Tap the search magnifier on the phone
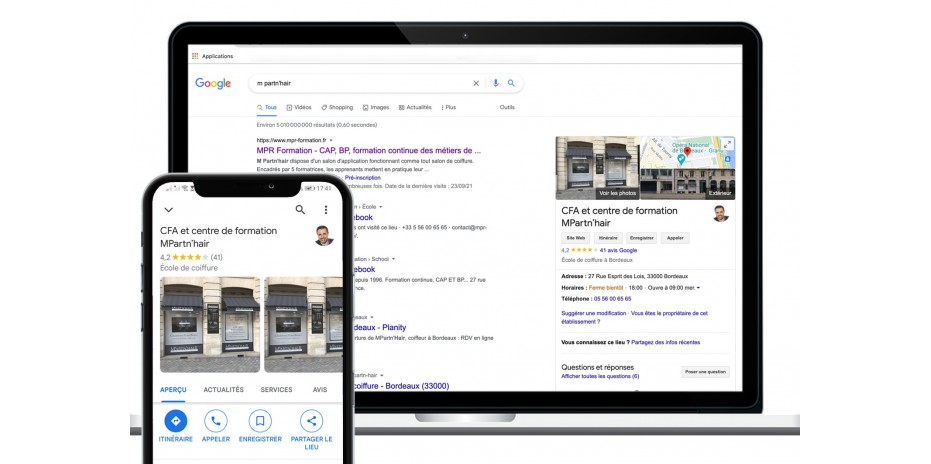The image size is (931, 464). 300,210
